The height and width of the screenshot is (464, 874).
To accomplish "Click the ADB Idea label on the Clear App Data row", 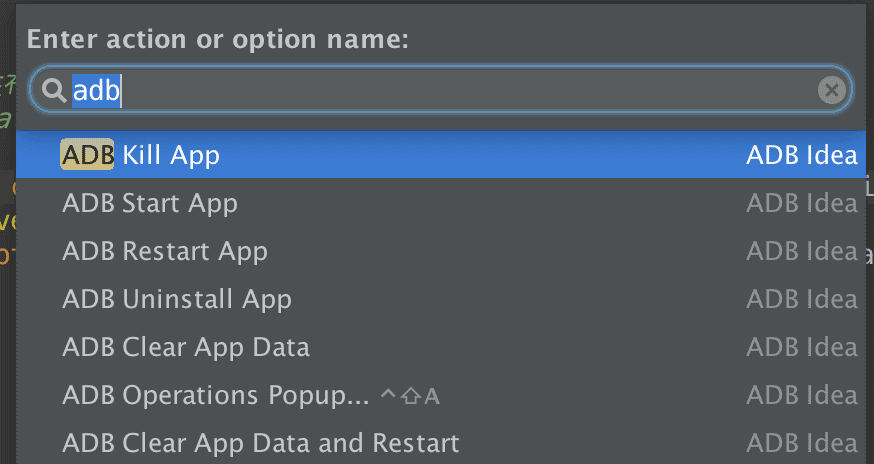I will [801, 347].
